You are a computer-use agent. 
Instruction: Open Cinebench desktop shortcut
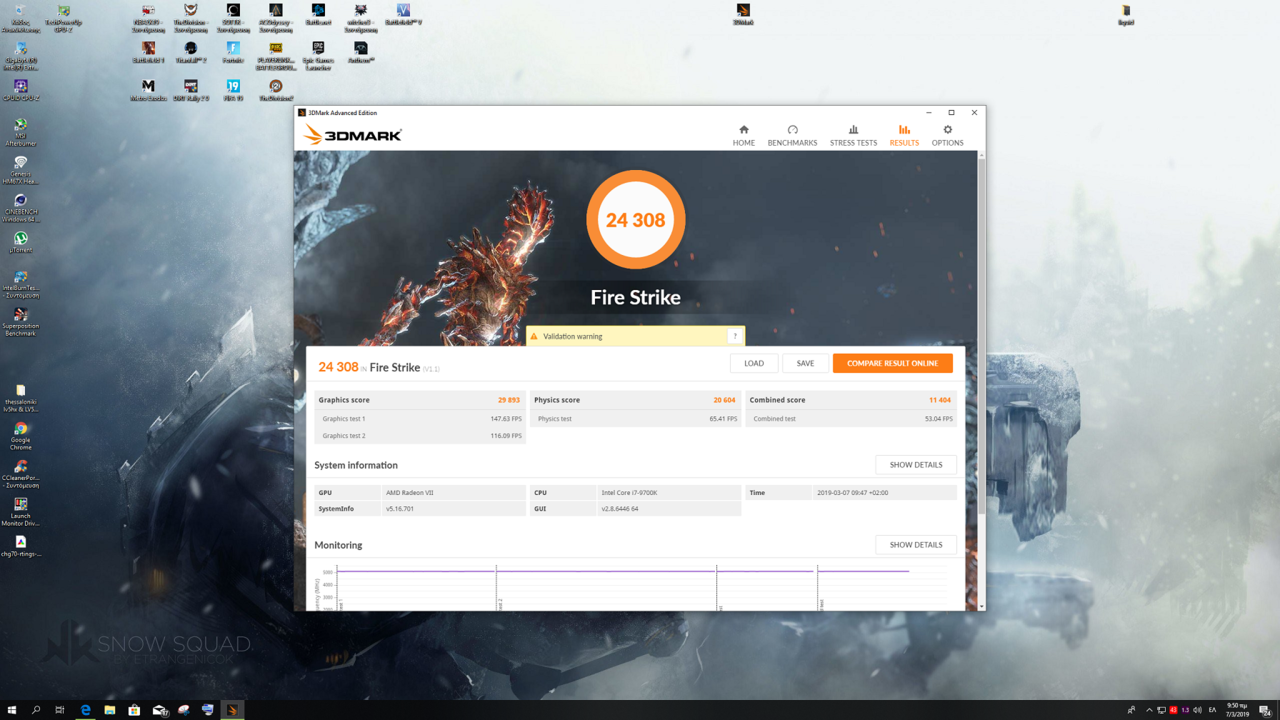click(x=20, y=208)
